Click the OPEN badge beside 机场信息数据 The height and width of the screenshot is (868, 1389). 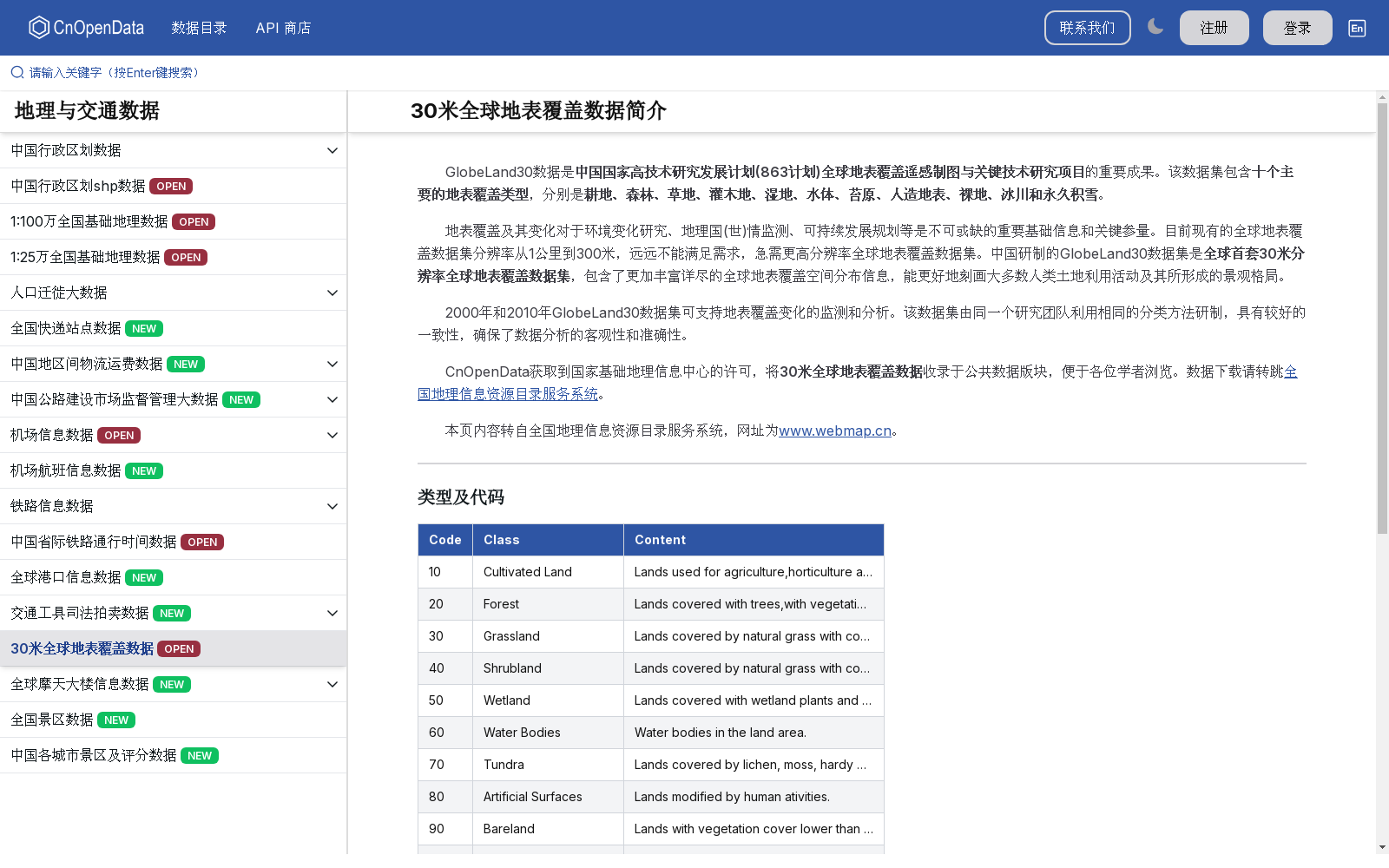pyautogui.click(x=119, y=436)
